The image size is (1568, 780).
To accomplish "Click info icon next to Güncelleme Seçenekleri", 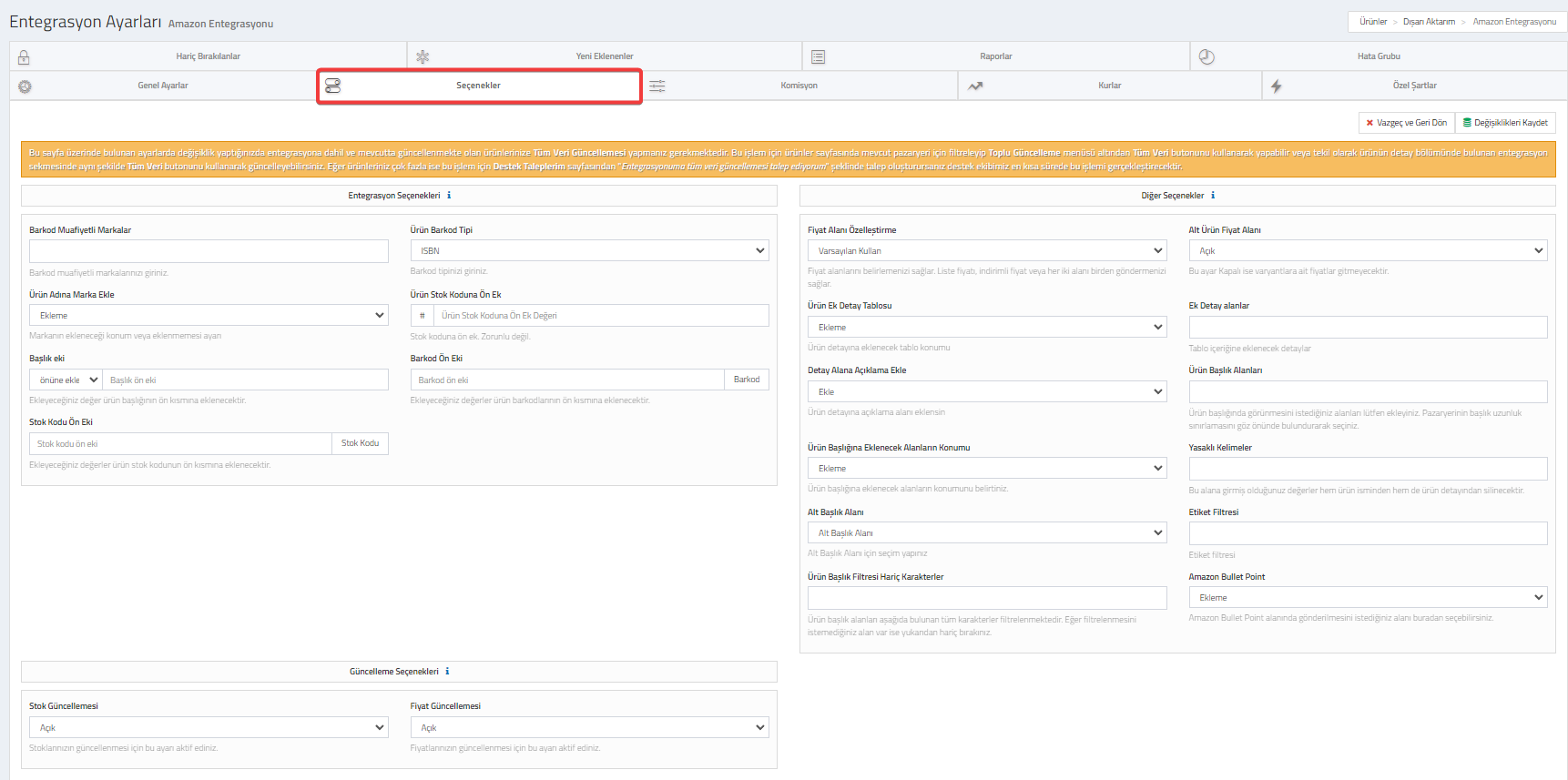I will (447, 672).
